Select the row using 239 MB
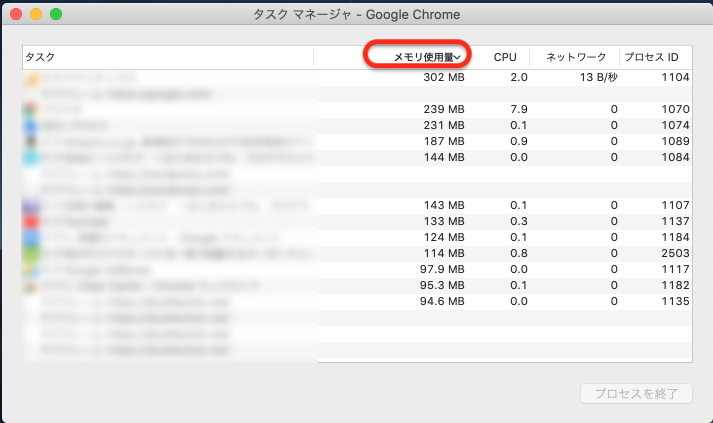Screen dimensions: 713x423 [357, 109]
